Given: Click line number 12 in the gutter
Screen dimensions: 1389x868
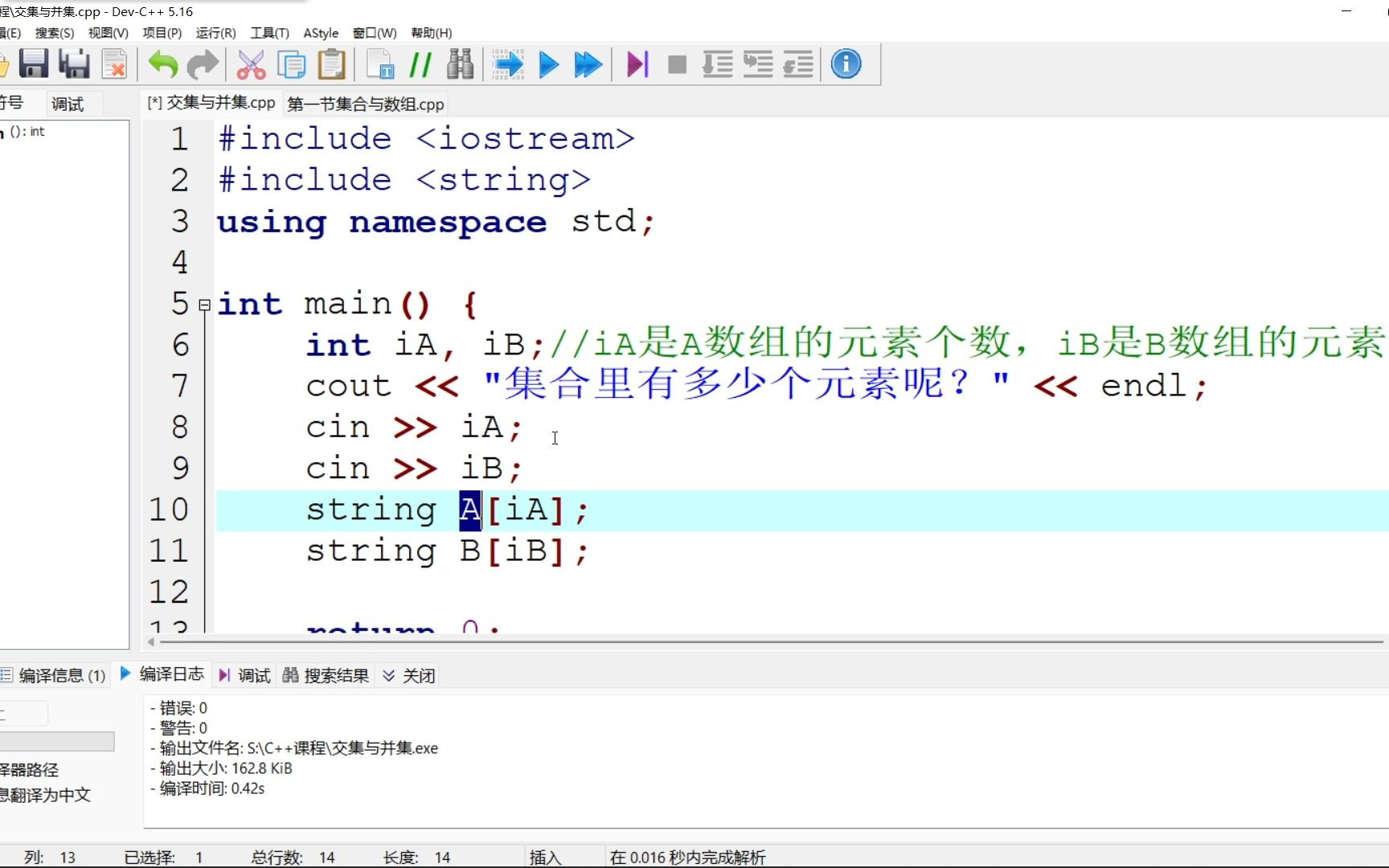Looking at the screenshot, I should click(x=169, y=592).
